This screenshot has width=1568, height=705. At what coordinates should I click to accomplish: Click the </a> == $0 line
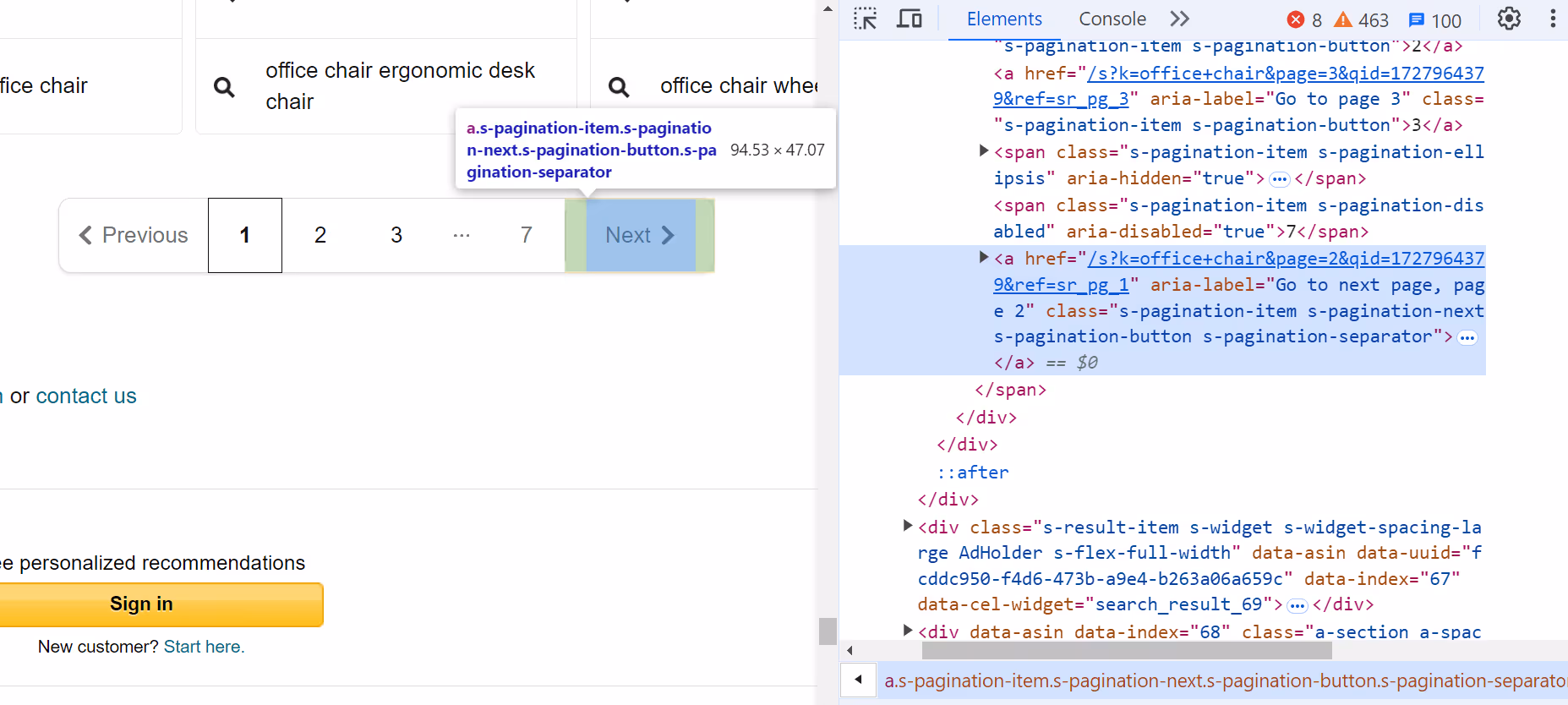pyautogui.click(x=1046, y=363)
